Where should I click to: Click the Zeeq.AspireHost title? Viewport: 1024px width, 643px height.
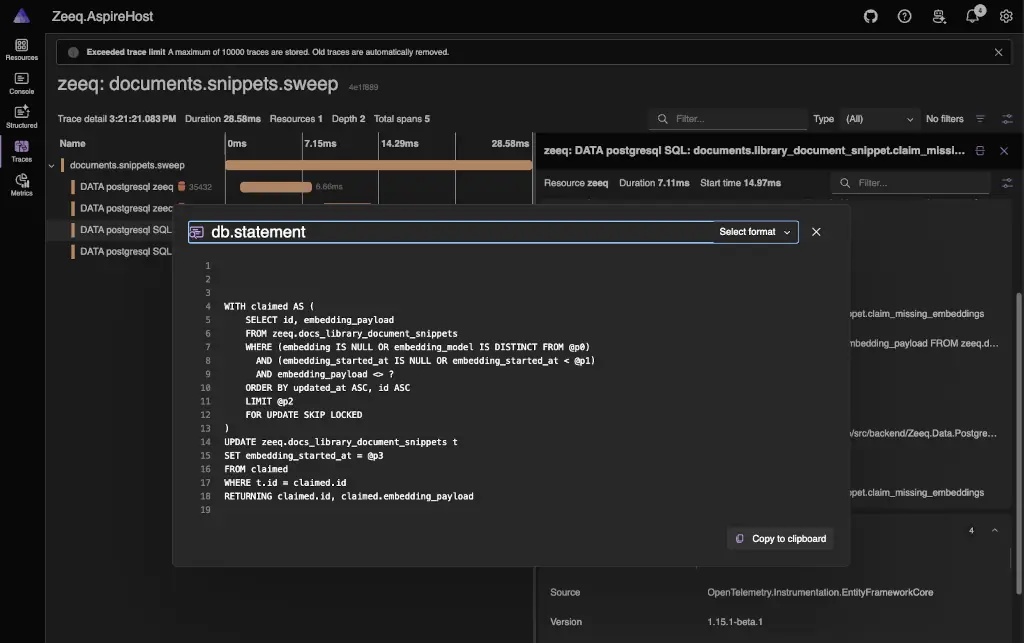click(x=103, y=16)
